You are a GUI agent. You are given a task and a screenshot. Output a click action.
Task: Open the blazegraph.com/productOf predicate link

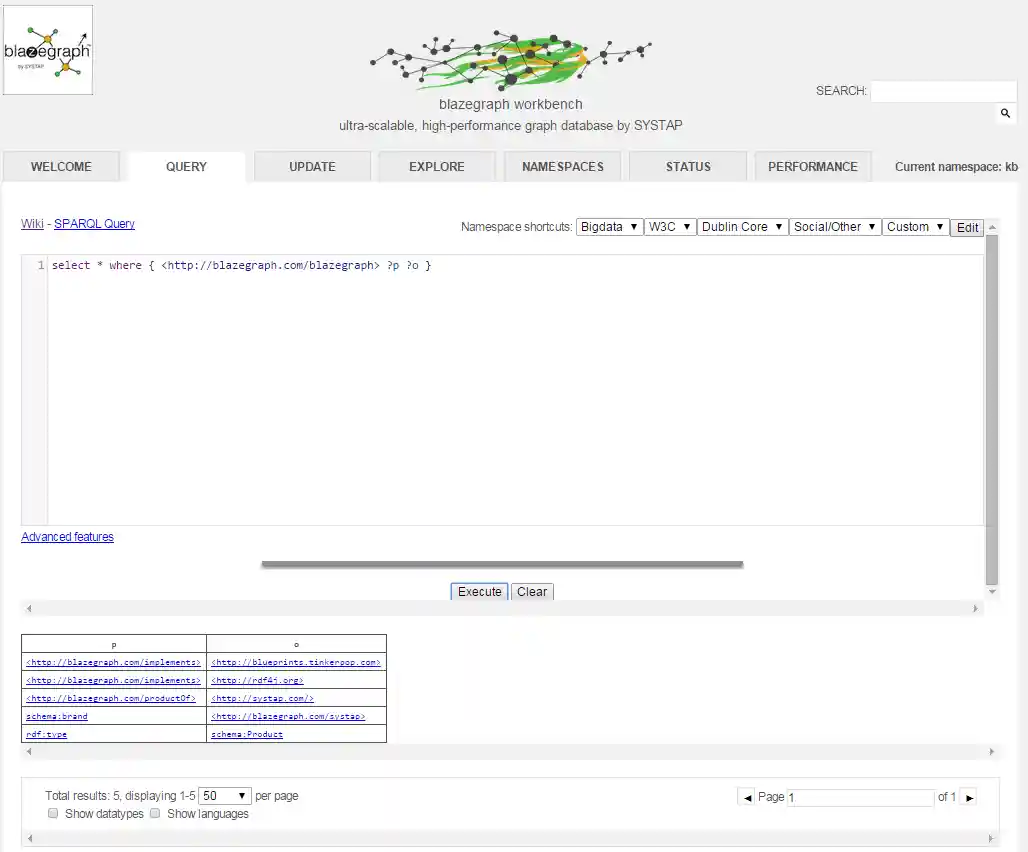(111, 699)
